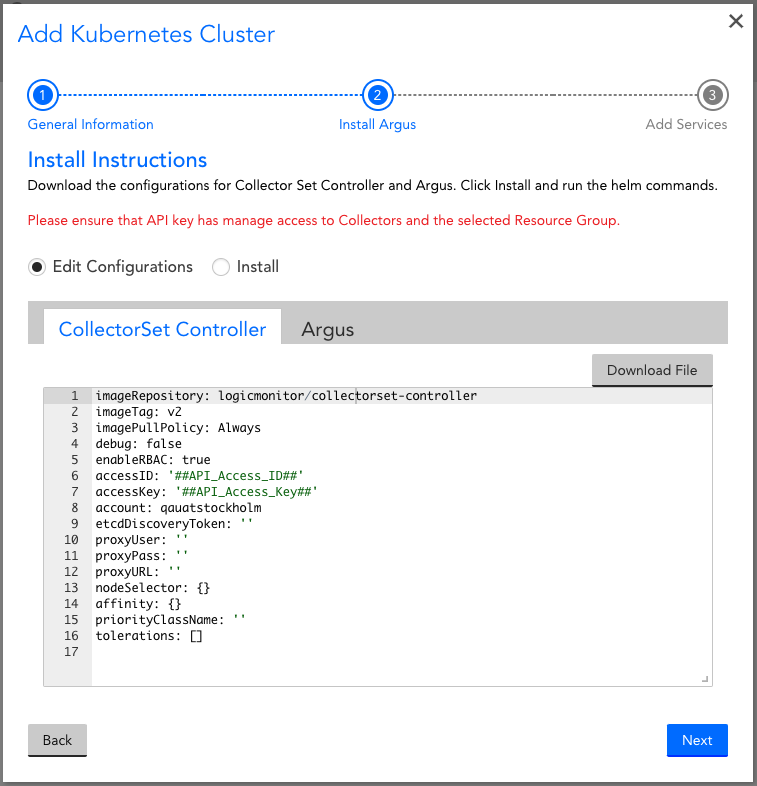Viewport: 757px width, 786px height.
Task: Click step 1 circle in wizard
Action: pos(42,95)
